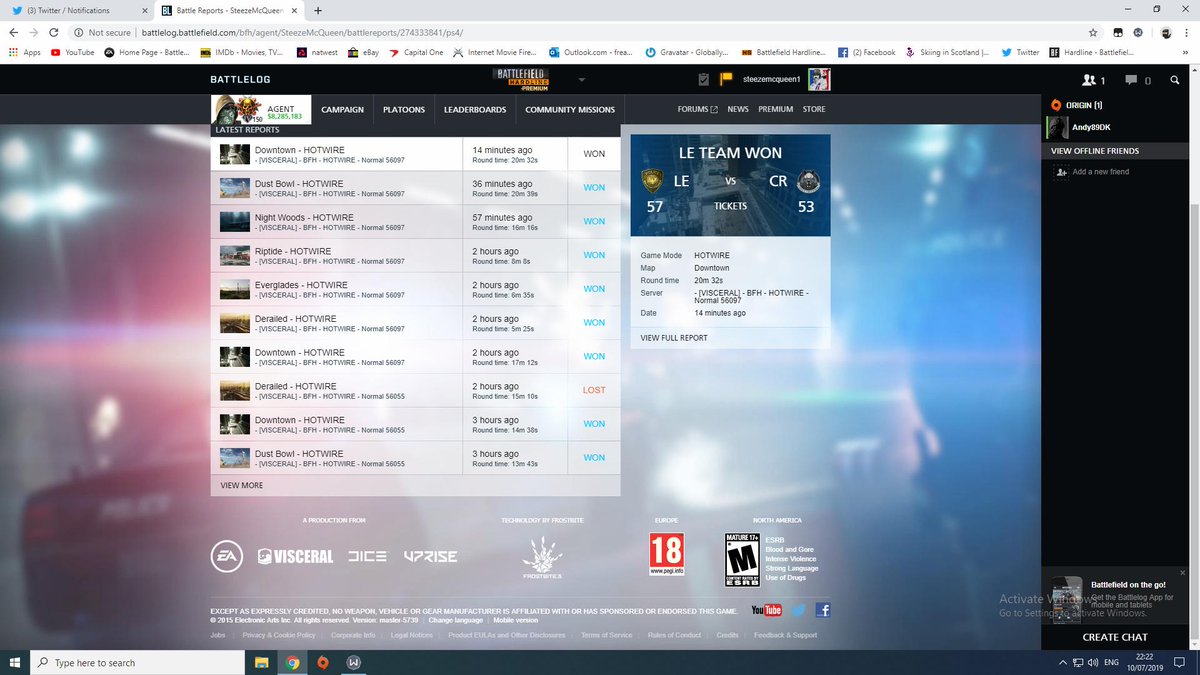This screenshot has width=1200, height=675.
Task: Click the LE team emblem icon
Action: click(652, 181)
